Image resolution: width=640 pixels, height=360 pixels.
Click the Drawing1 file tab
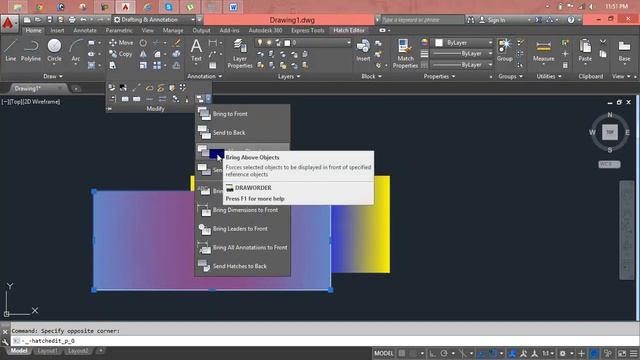tap(33, 88)
